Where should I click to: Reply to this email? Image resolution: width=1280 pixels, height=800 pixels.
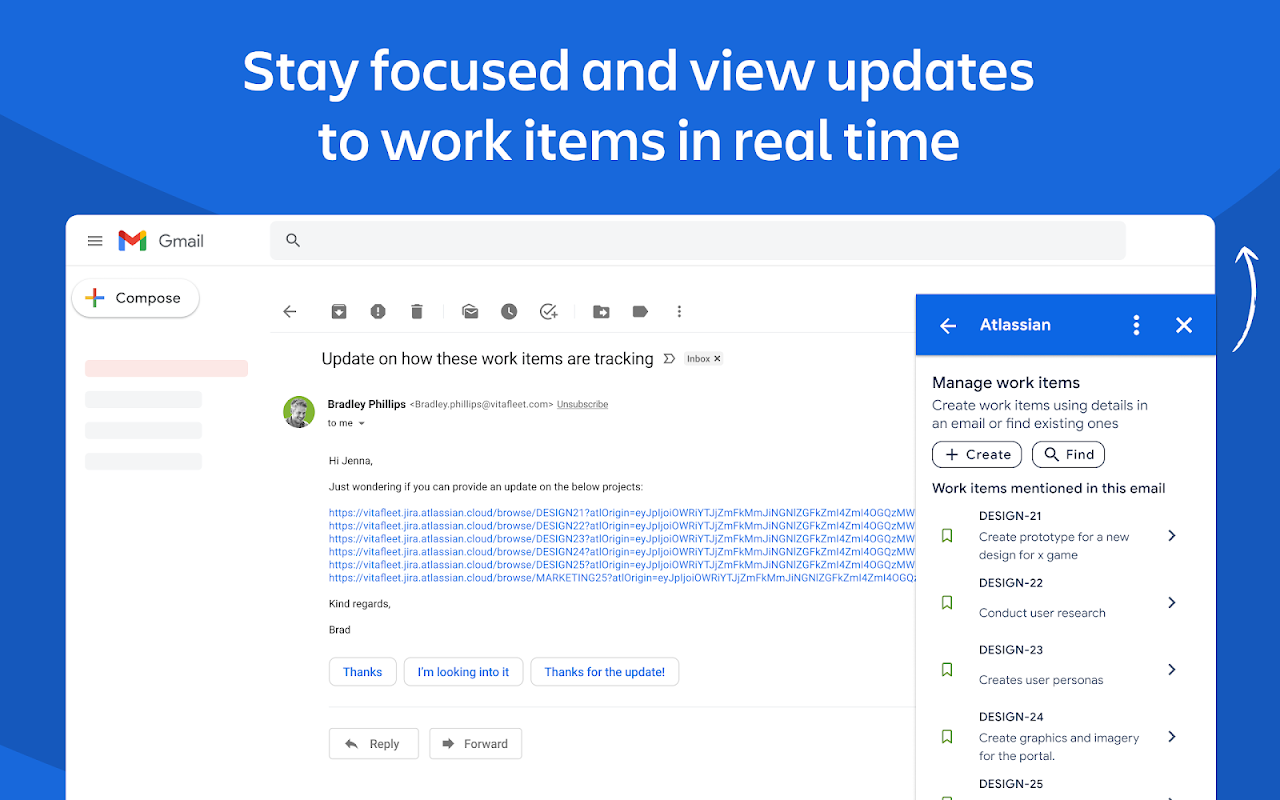(x=373, y=744)
